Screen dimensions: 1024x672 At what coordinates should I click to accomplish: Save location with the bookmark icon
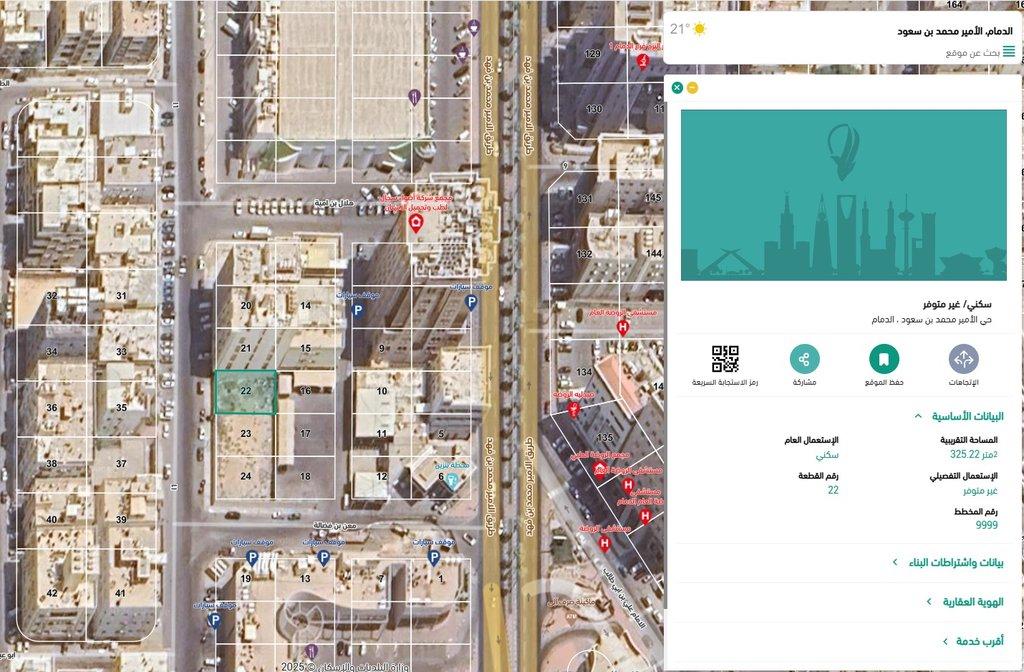coord(884,359)
